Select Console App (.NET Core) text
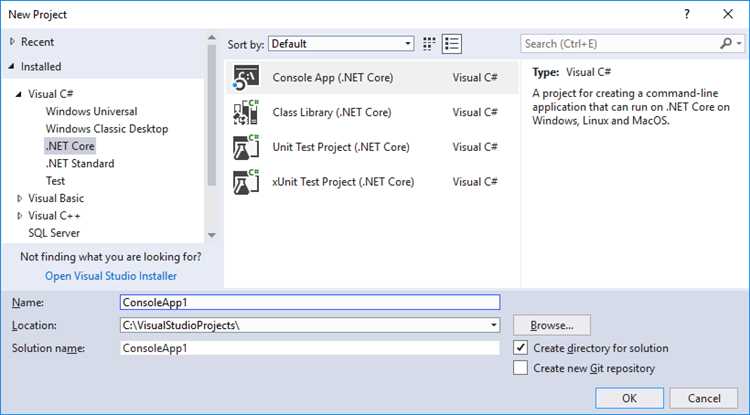The image size is (750, 415). [x=332, y=77]
